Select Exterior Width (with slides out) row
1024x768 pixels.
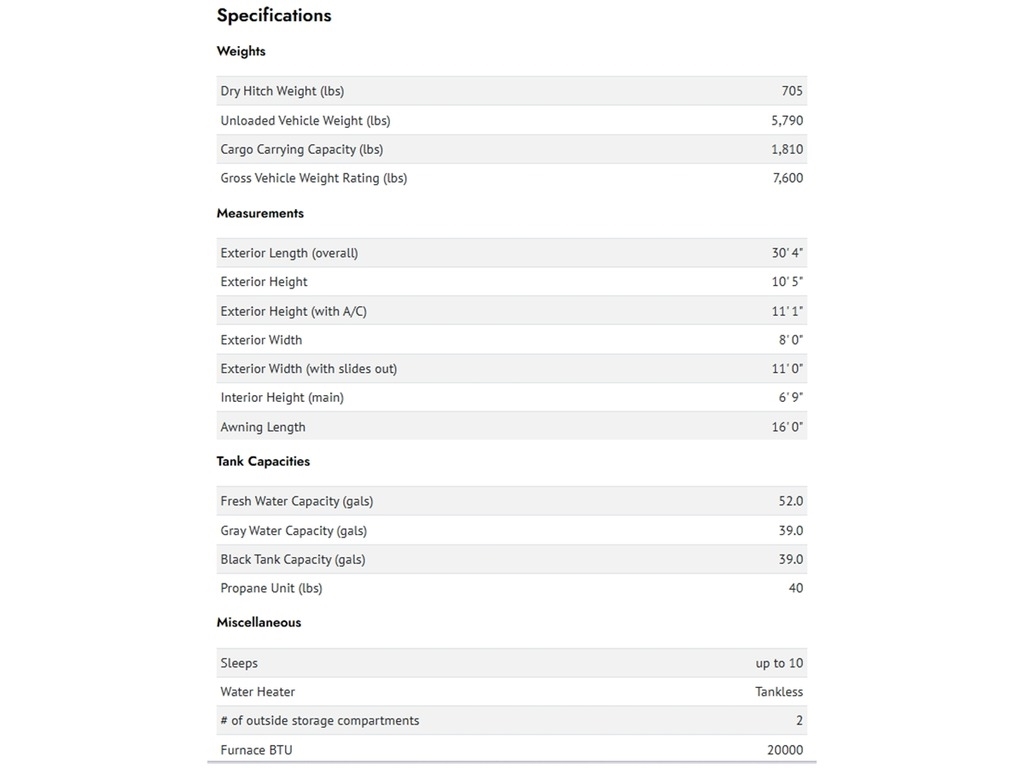coord(511,368)
